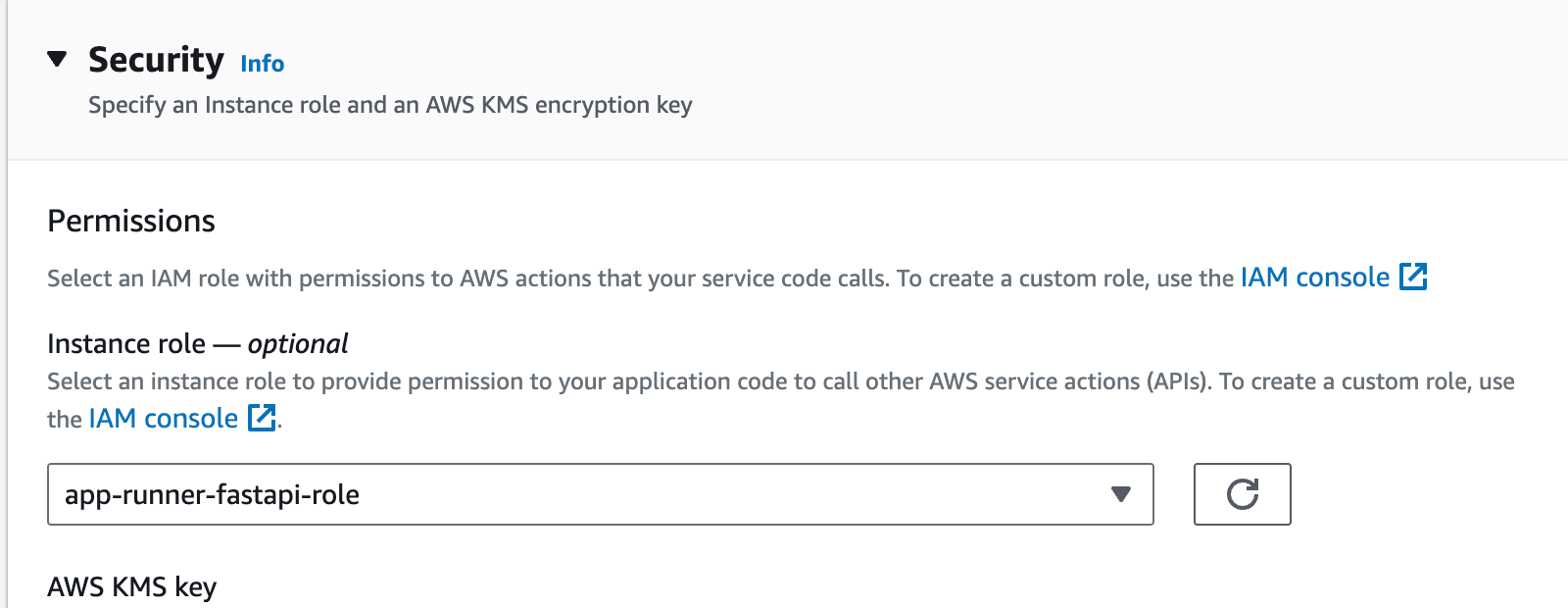
Task: Click the Instance role — optional label
Action: coord(196,344)
